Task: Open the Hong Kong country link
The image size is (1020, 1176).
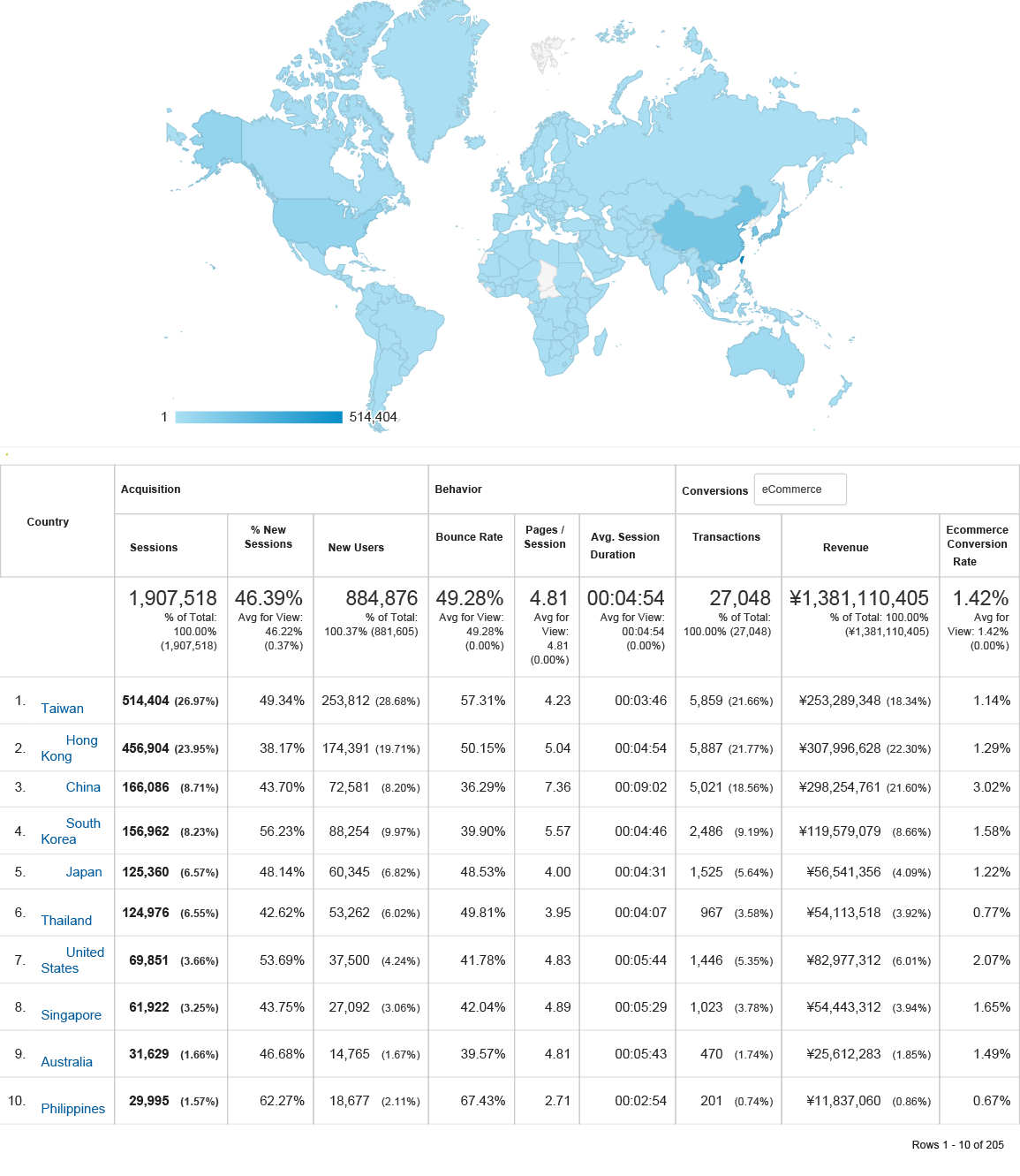Action: click(70, 748)
